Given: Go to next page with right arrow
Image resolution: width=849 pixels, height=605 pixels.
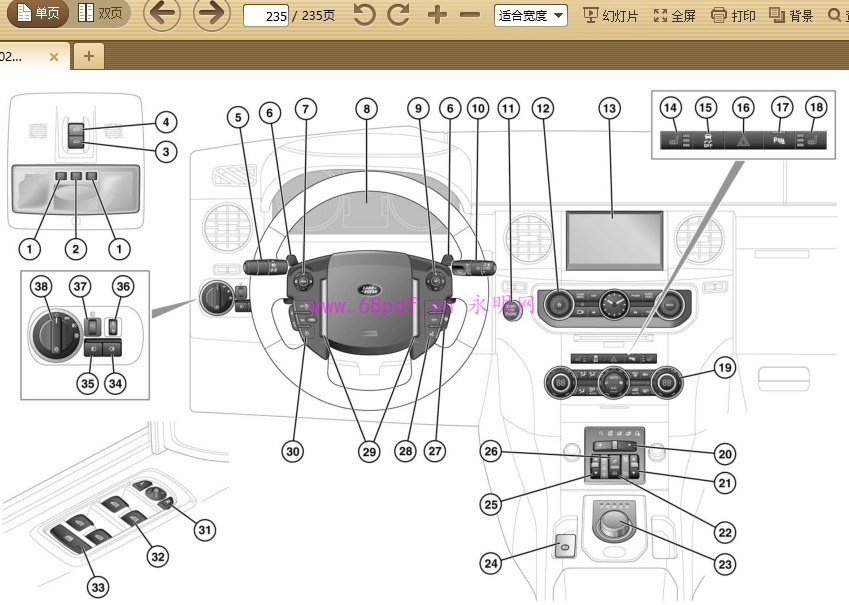Looking at the screenshot, I should point(211,14).
